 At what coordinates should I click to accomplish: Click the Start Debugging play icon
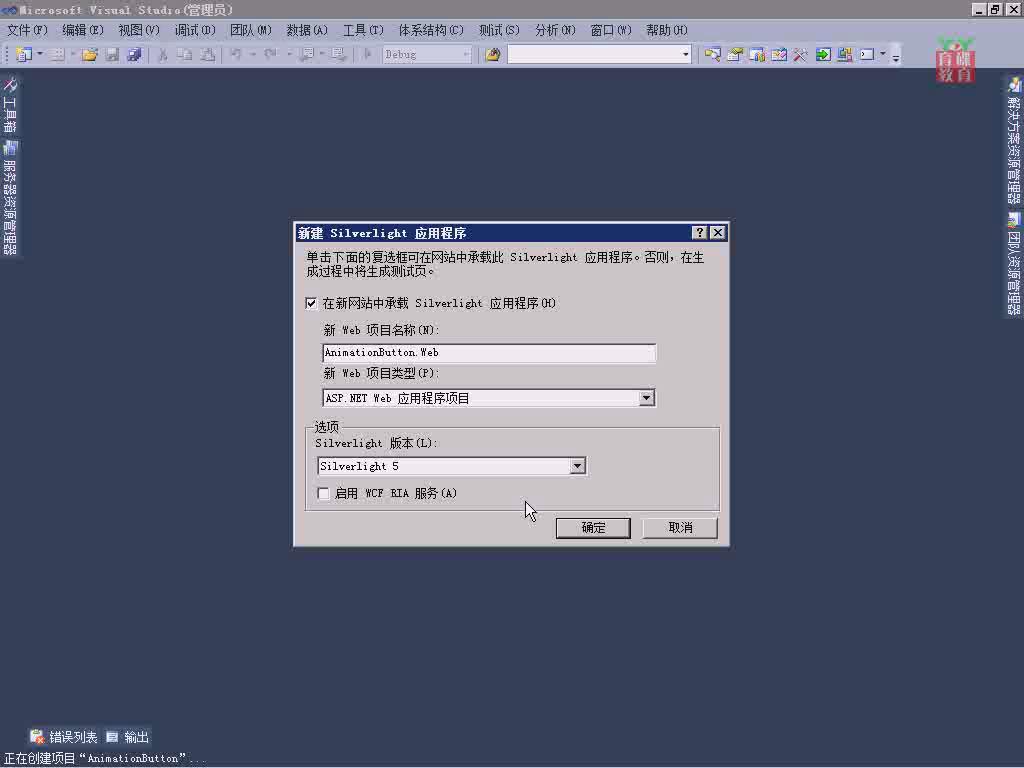pos(368,55)
